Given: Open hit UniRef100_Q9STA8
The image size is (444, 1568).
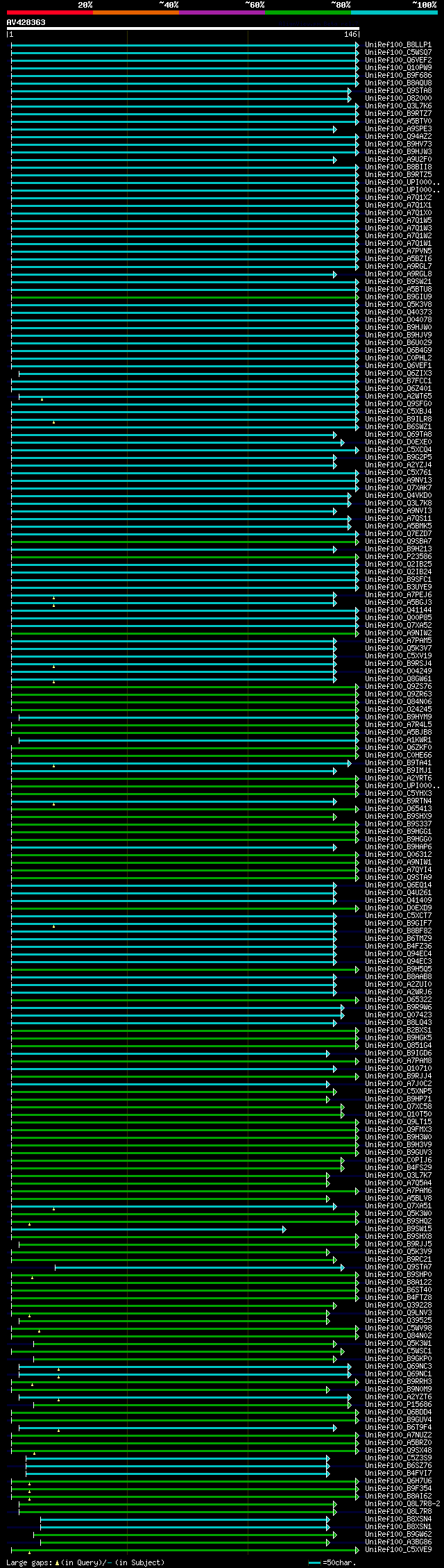Looking at the screenshot, I should [398, 90].
